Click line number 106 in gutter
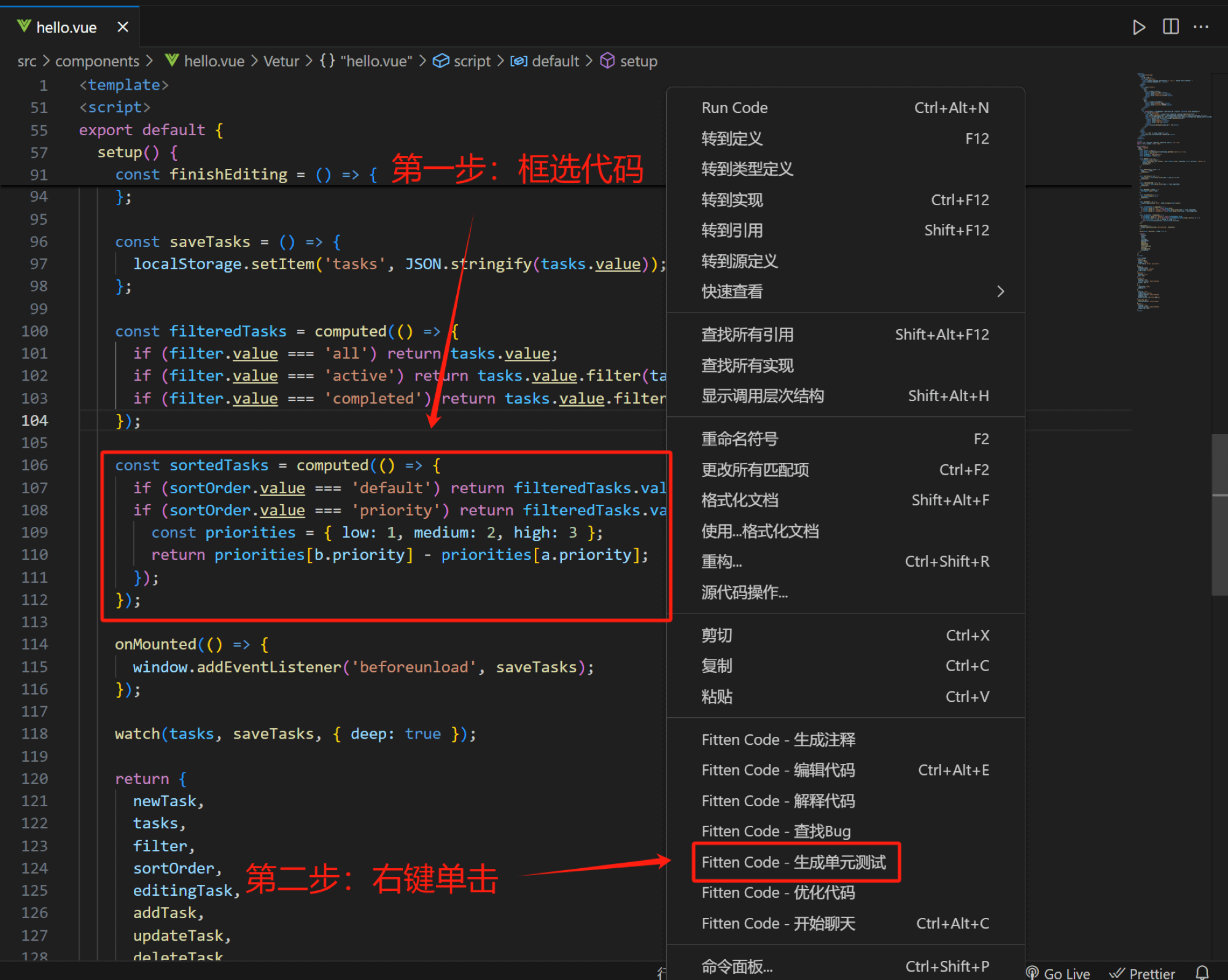This screenshot has width=1228, height=980. click(34, 465)
